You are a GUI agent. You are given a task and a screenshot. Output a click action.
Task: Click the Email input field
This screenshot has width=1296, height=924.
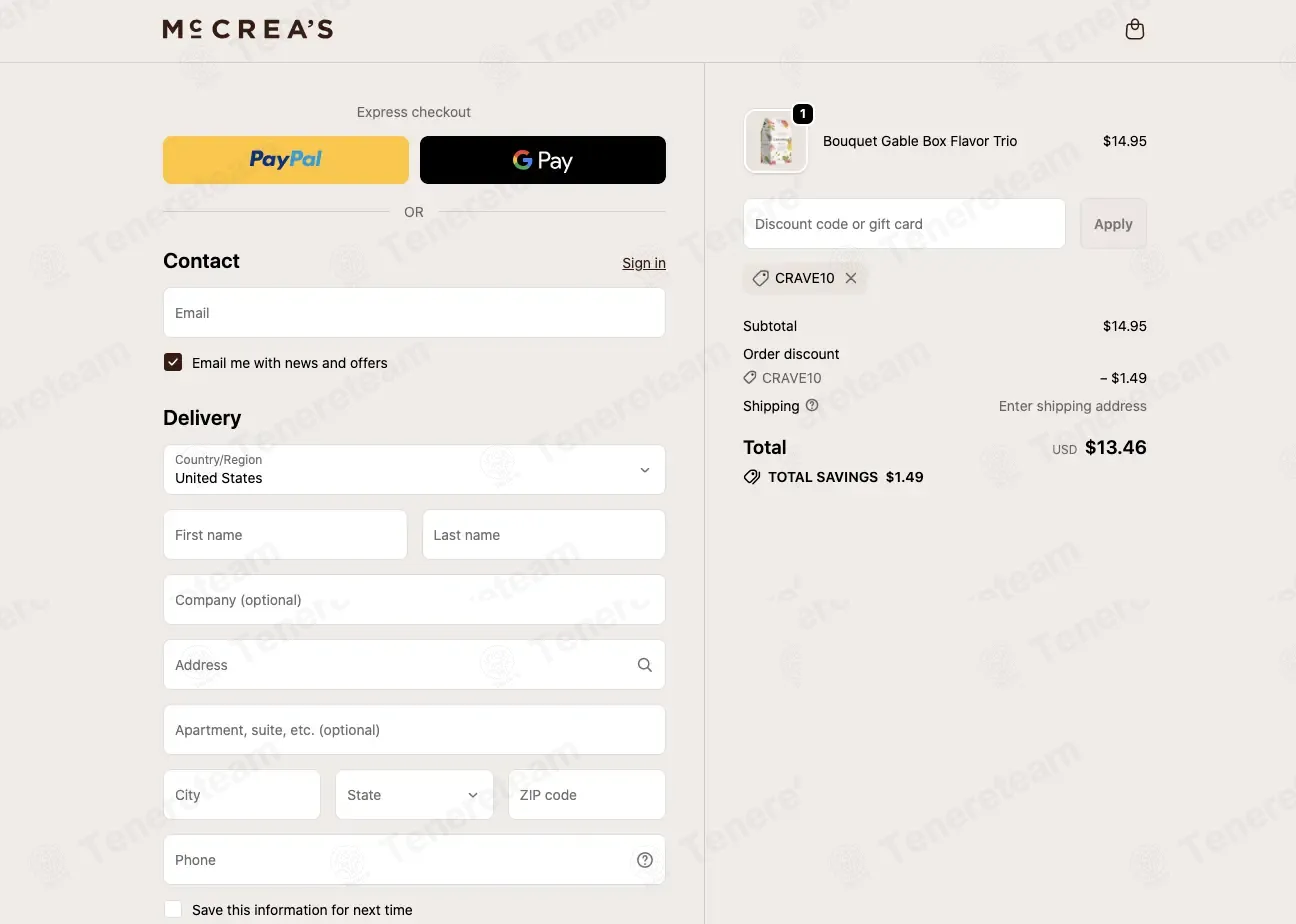[414, 313]
